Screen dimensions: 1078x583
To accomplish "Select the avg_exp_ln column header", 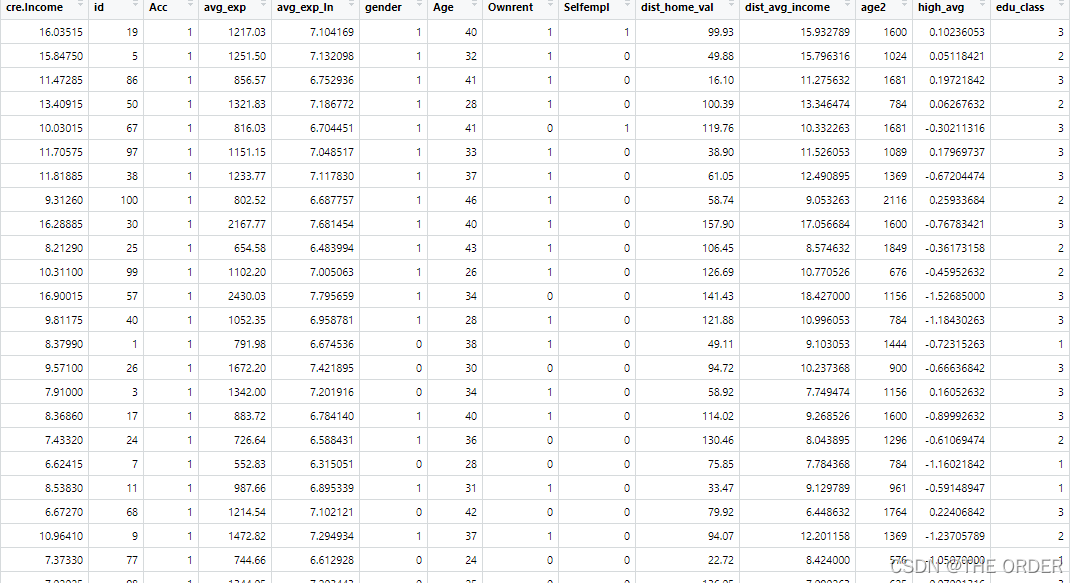I will point(305,8).
